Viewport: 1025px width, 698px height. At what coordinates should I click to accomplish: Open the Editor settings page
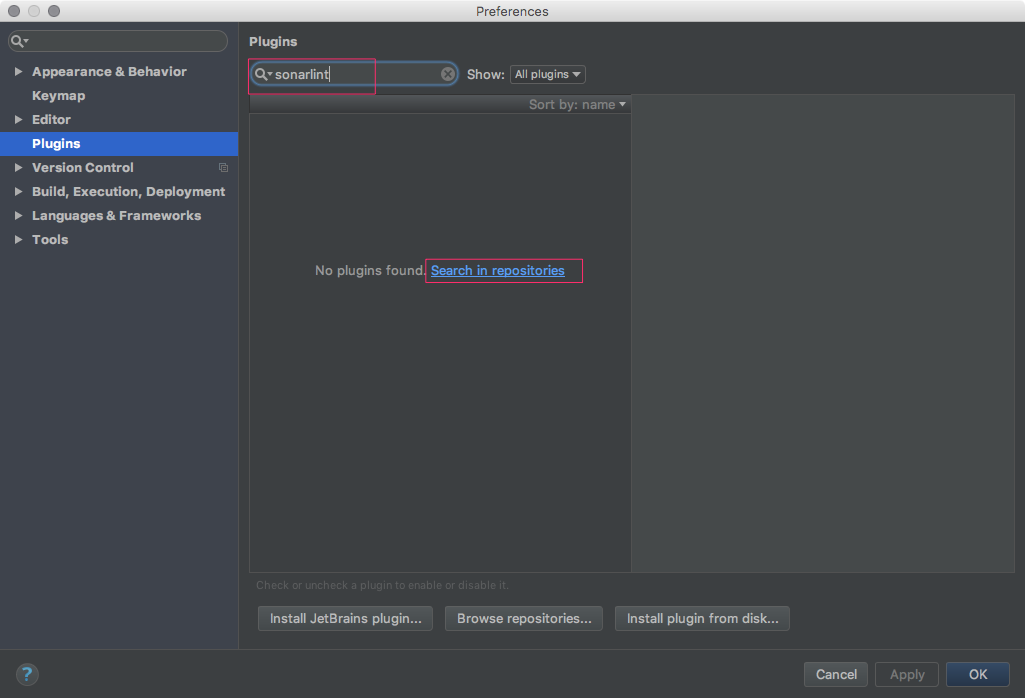[x=51, y=120]
